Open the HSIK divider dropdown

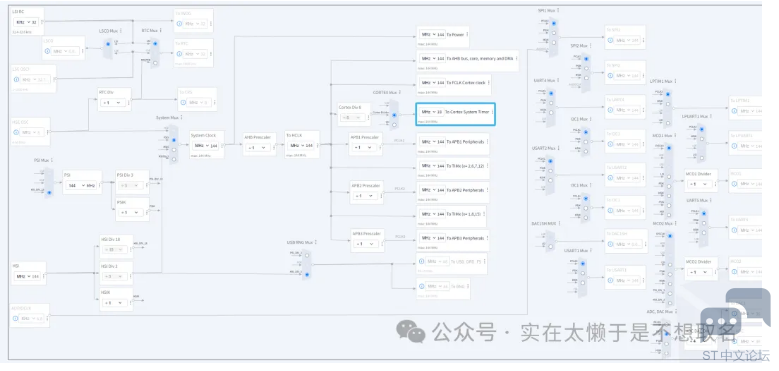115,302
